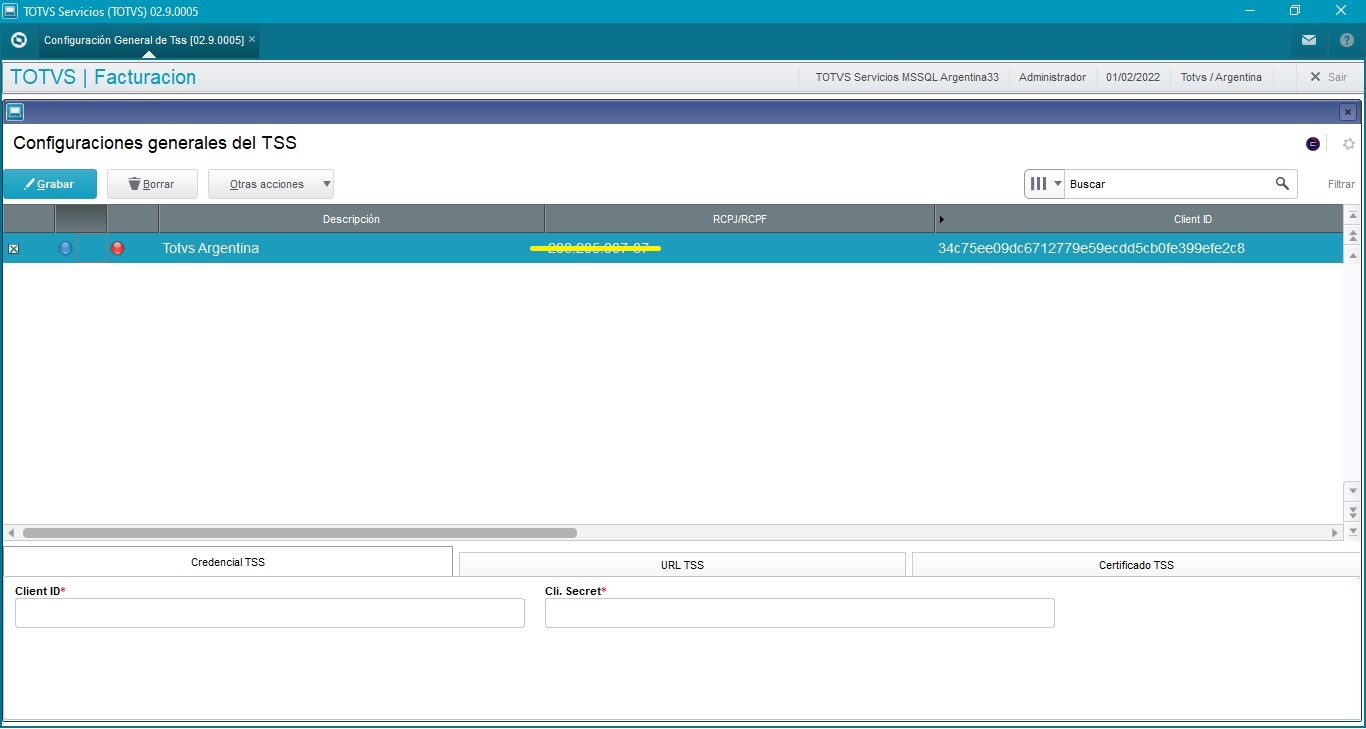
Task: Open the Otras acciones dropdown
Action: click(271, 184)
